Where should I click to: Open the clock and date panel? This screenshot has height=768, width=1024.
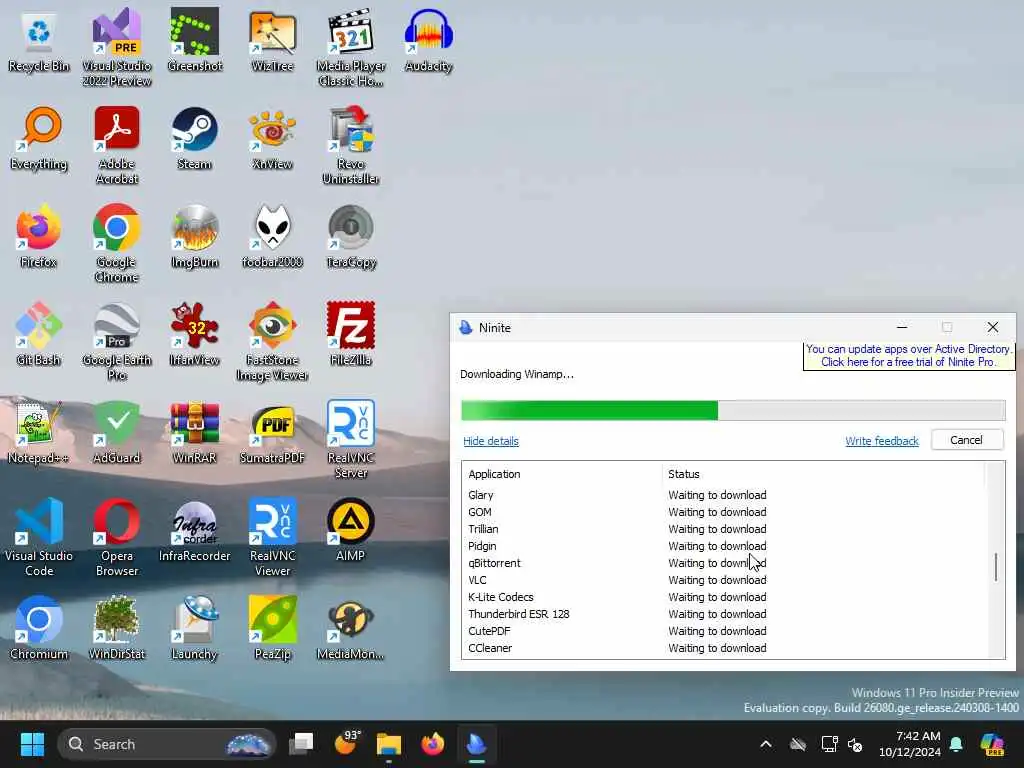910,744
